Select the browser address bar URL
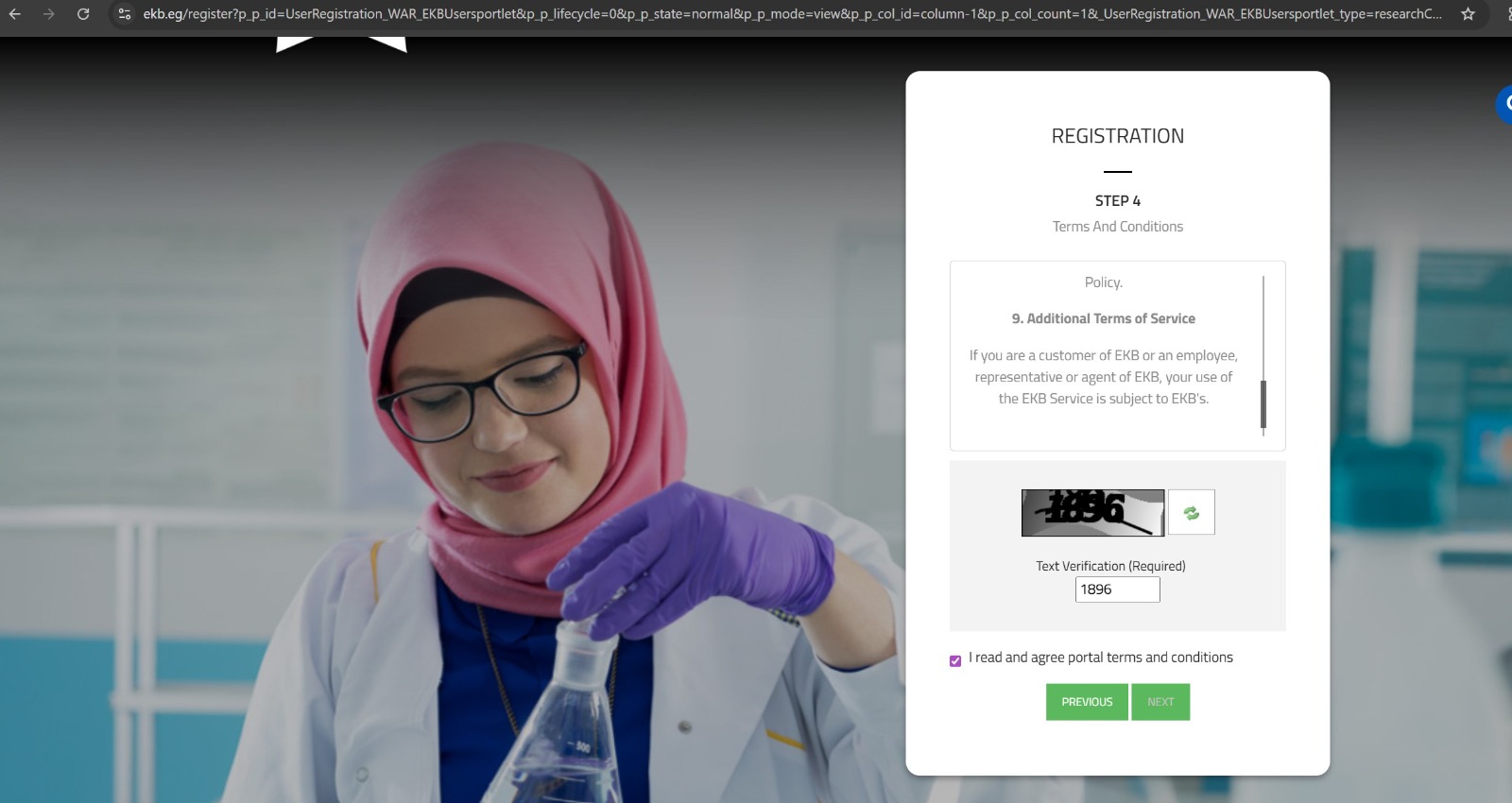Image resolution: width=1512 pixels, height=803 pixels. coord(792,14)
